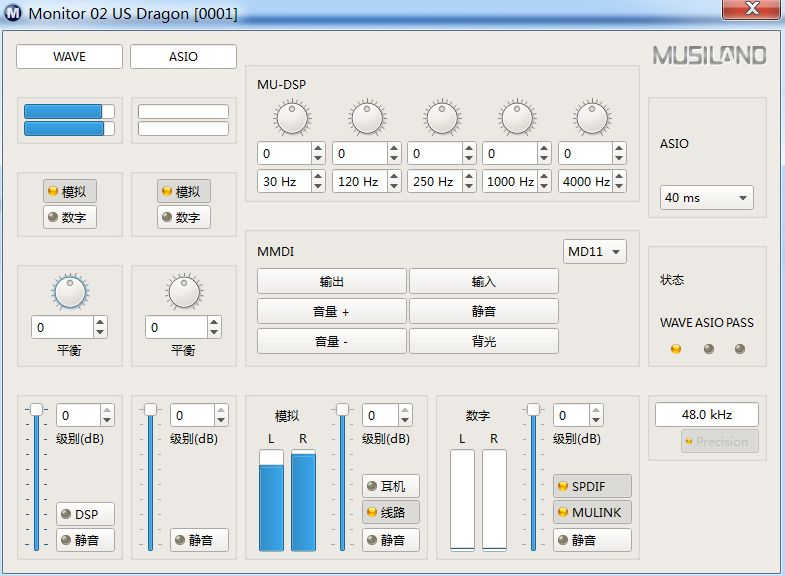Select 耳机 headphone output

point(391,486)
